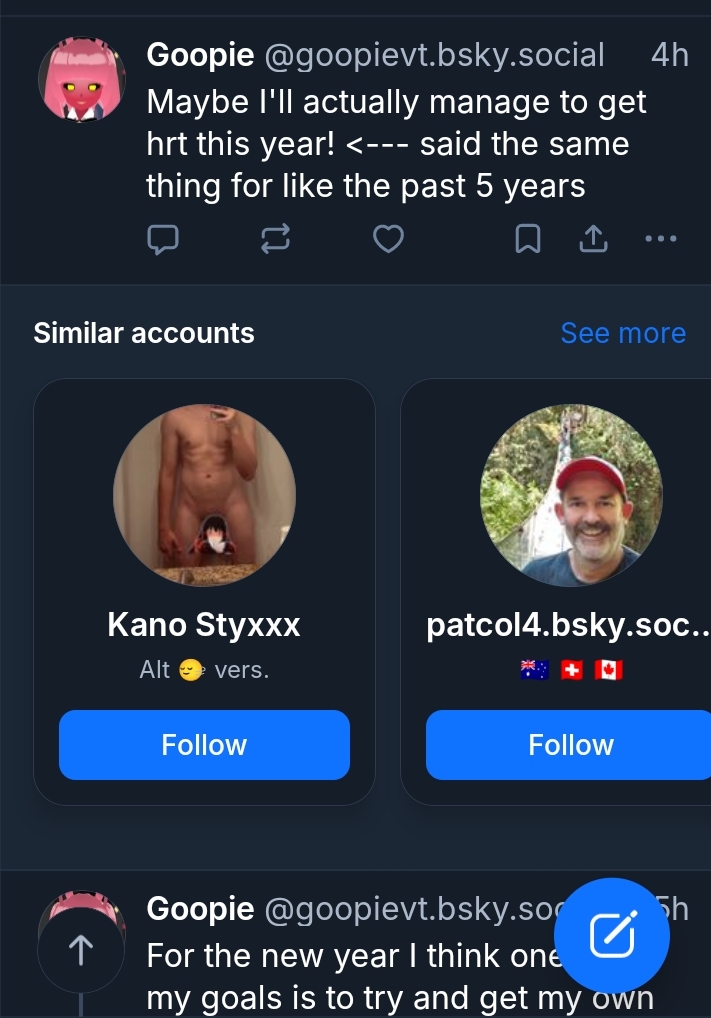This screenshot has height=1018, width=711.
Task: Click the Goopie display name on top post
Action: click(200, 55)
